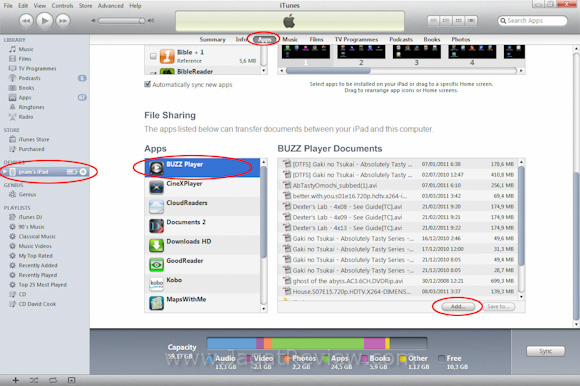Switch to list view mode
Image resolution: width=580 pixels, height=386 pixels.
coord(434,21)
